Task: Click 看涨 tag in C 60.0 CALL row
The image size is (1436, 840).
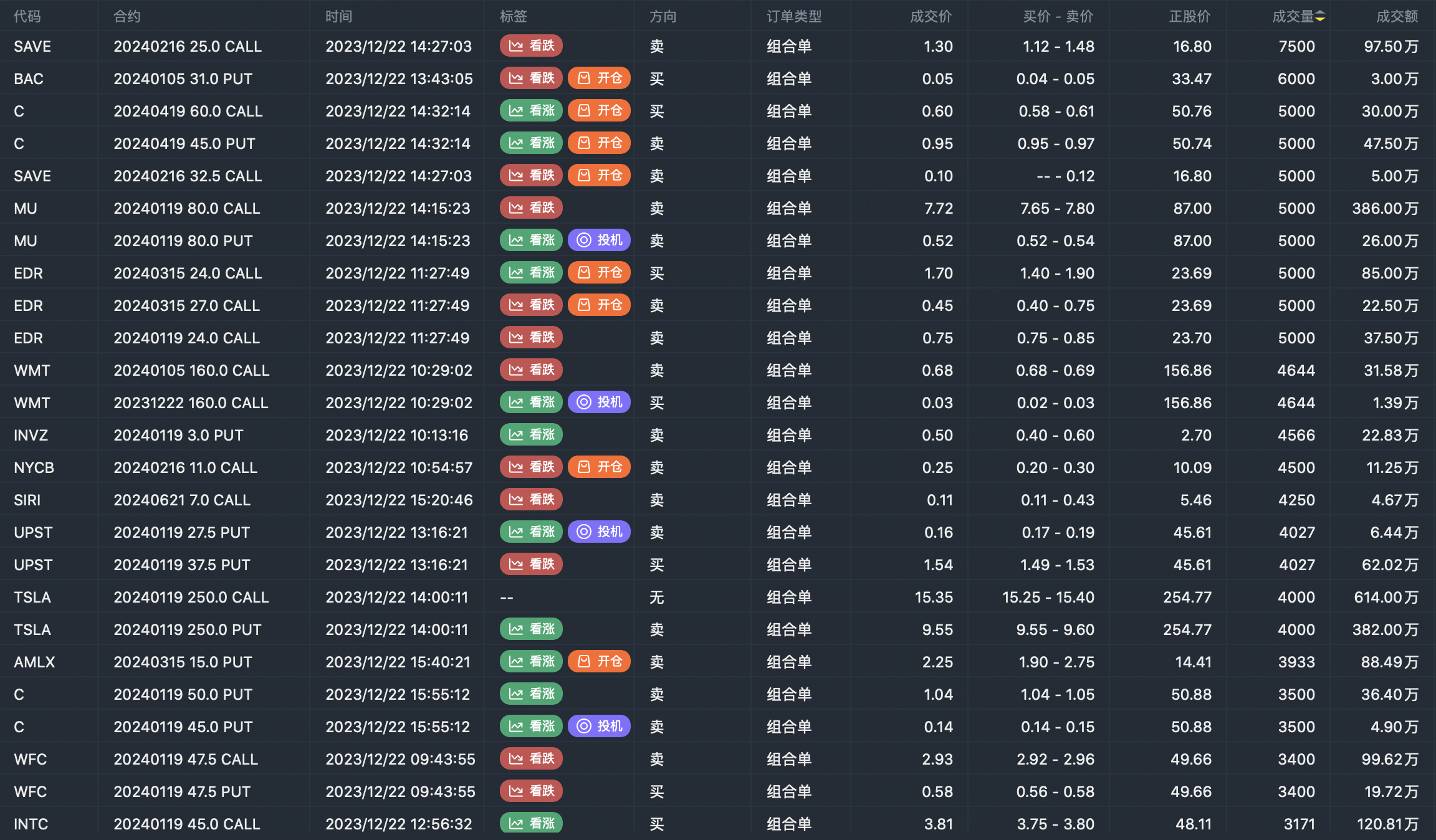Action: click(x=531, y=111)
